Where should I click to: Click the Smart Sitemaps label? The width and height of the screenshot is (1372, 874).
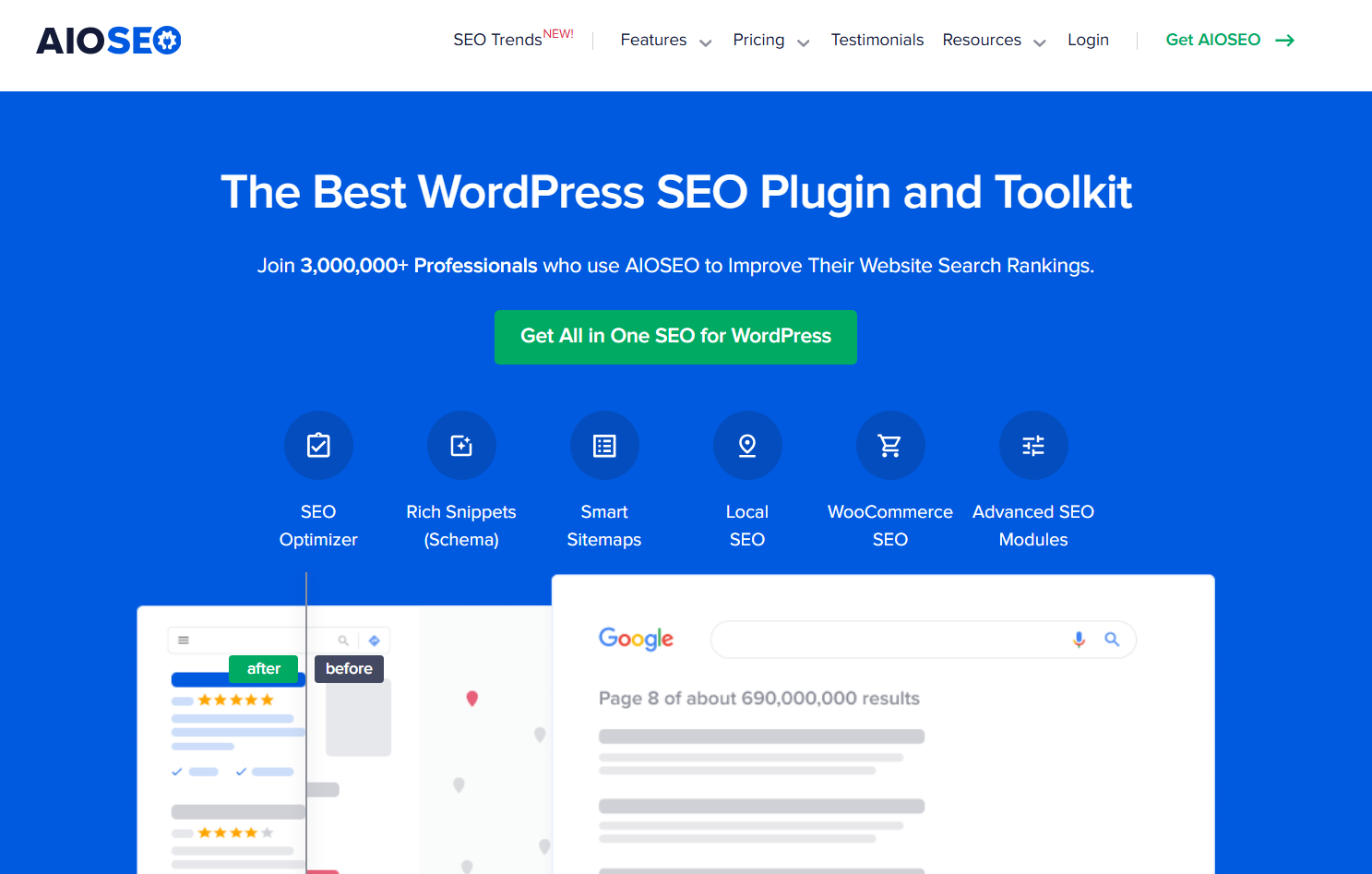click(604, 526)
